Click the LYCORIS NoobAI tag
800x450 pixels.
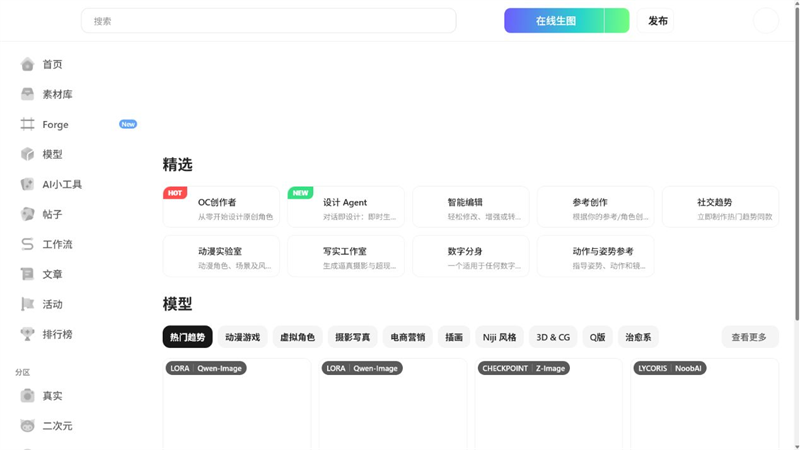pos(670,368)
